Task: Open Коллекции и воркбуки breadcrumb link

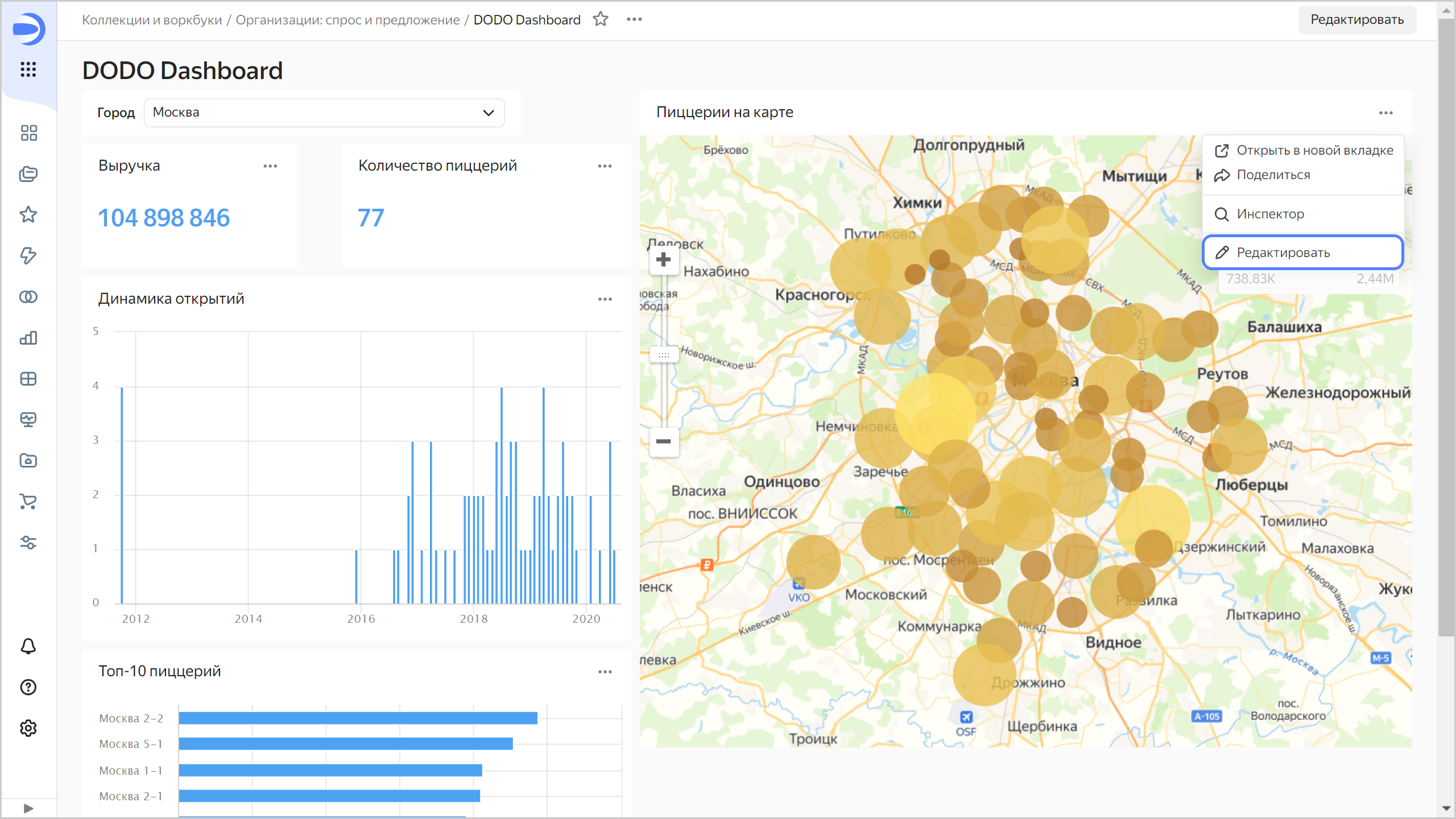Action: point(152,20)
